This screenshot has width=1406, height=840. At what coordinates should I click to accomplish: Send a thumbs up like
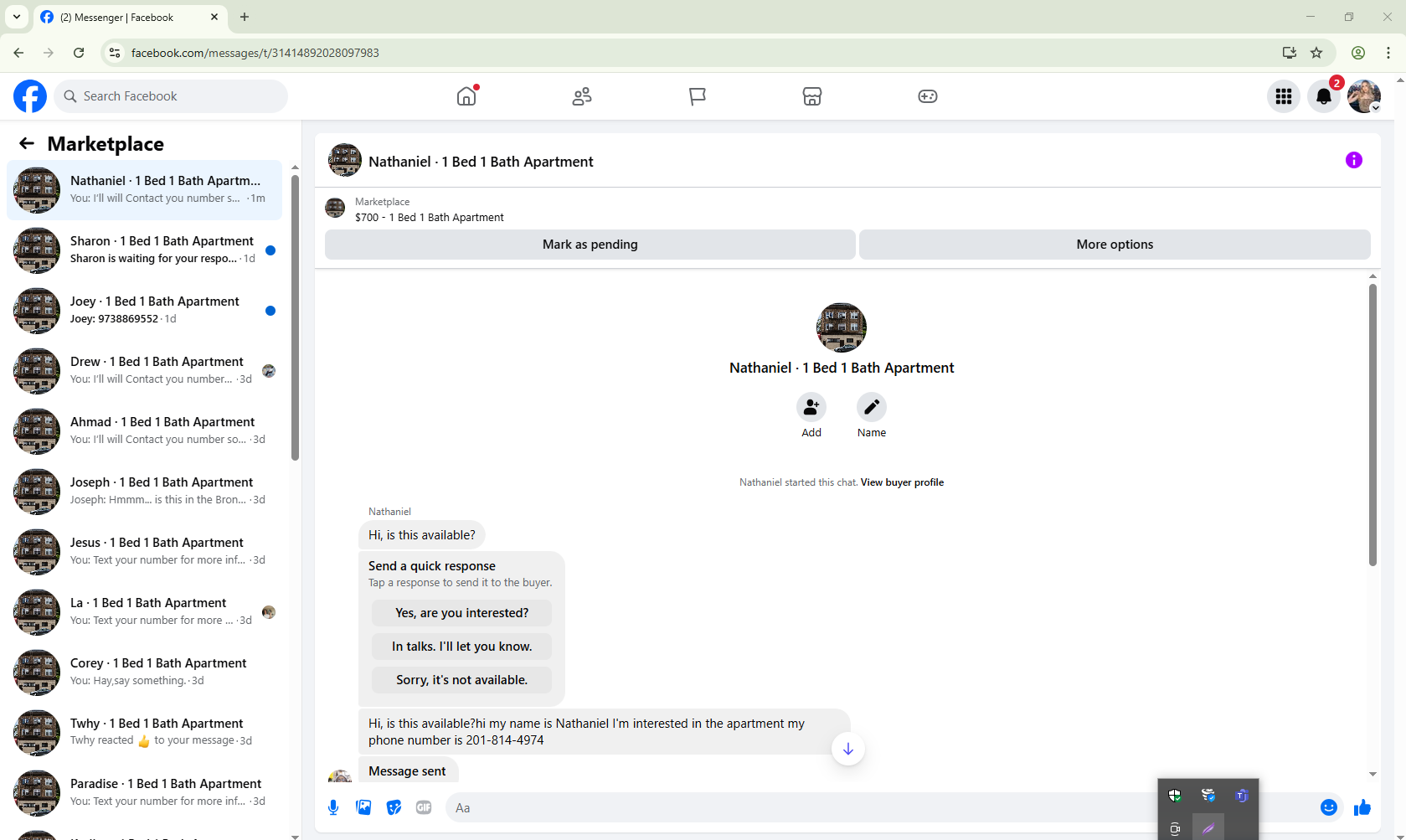click(1362, 807)
